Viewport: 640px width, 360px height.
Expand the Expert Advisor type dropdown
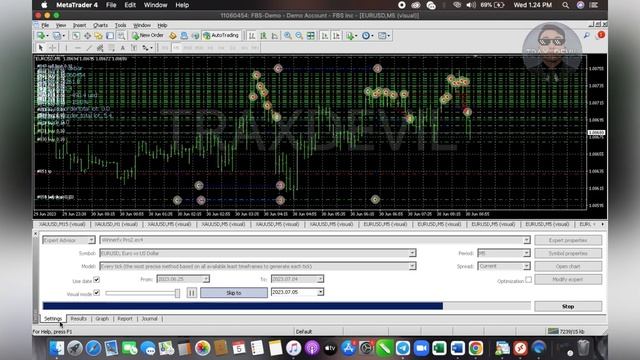point(91,240)
